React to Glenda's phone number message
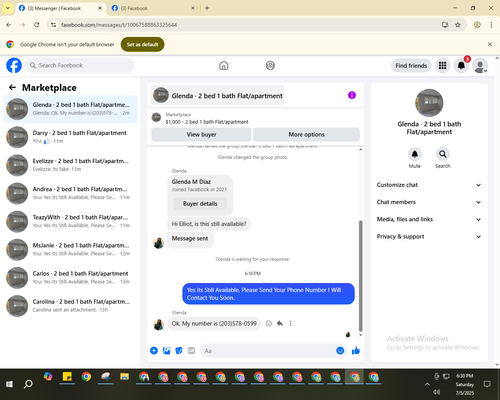Screen dimensions: 500x400 269,323
